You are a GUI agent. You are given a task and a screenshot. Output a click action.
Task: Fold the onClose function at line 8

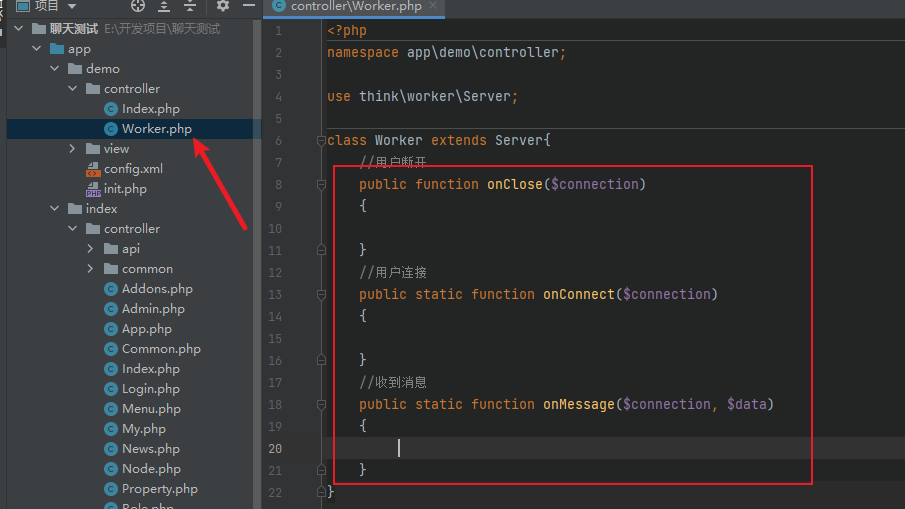pyautogui.click(x=321, y=185)
